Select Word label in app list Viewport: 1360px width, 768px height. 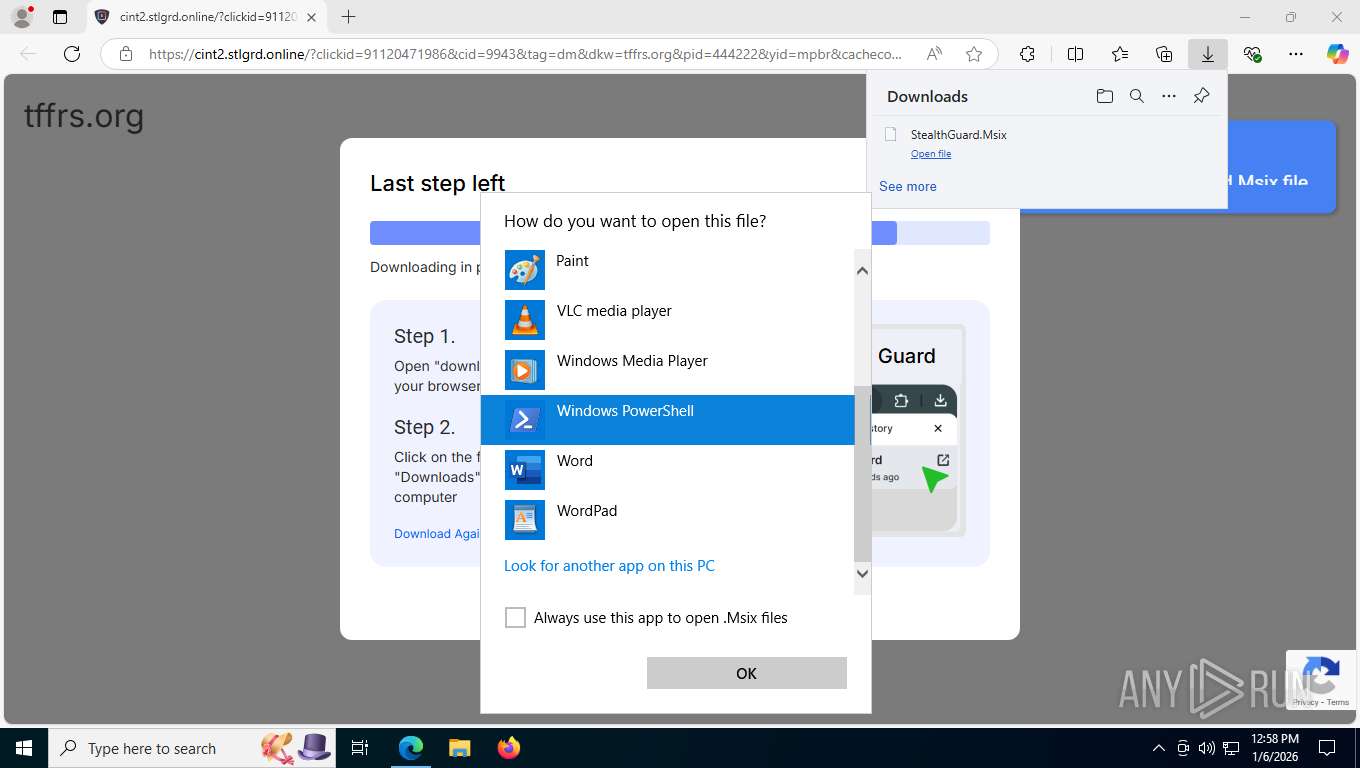[x=575, y=461]
